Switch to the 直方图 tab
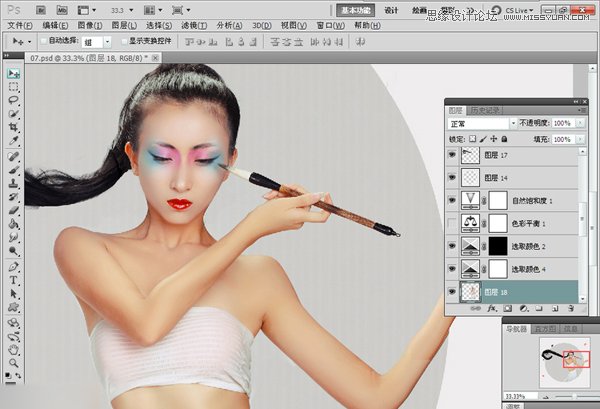 pos(544,329)
